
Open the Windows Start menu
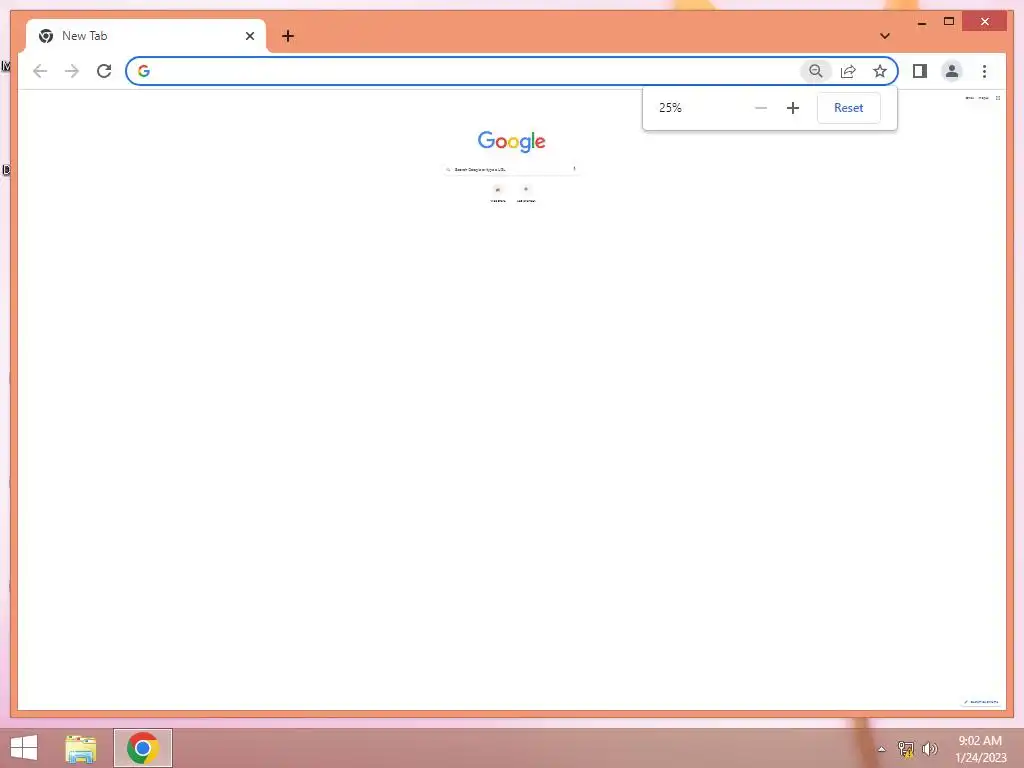coord(24,748)
